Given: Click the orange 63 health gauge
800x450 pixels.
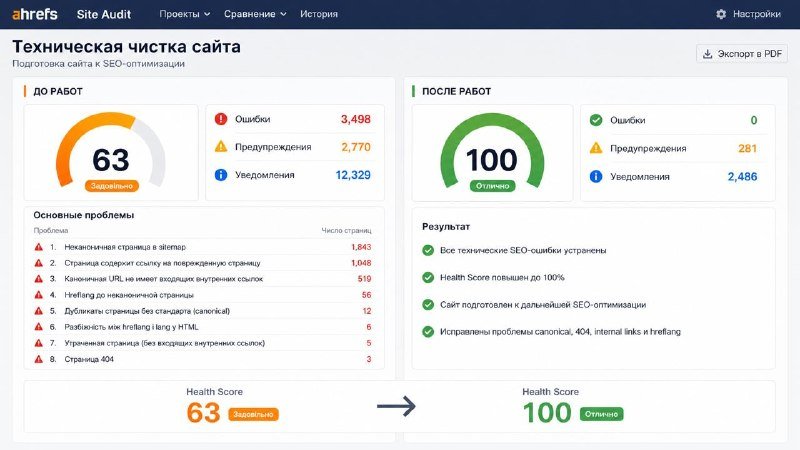Looking at the screenshot, I should click(111, 149).
